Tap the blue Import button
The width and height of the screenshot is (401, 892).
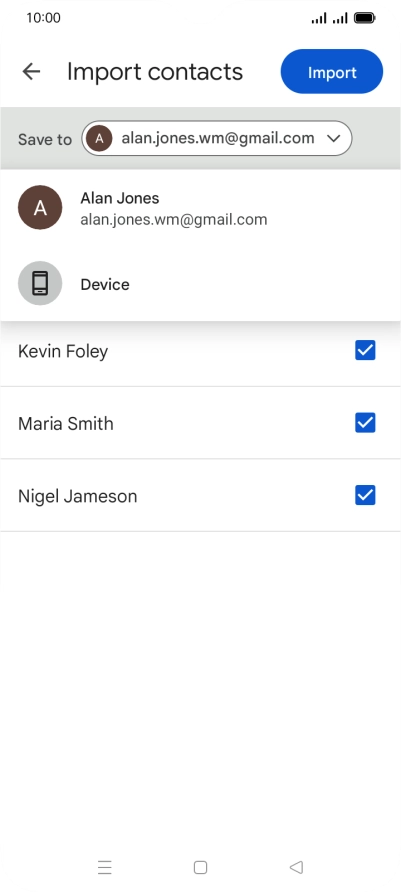tap(332, 72)
